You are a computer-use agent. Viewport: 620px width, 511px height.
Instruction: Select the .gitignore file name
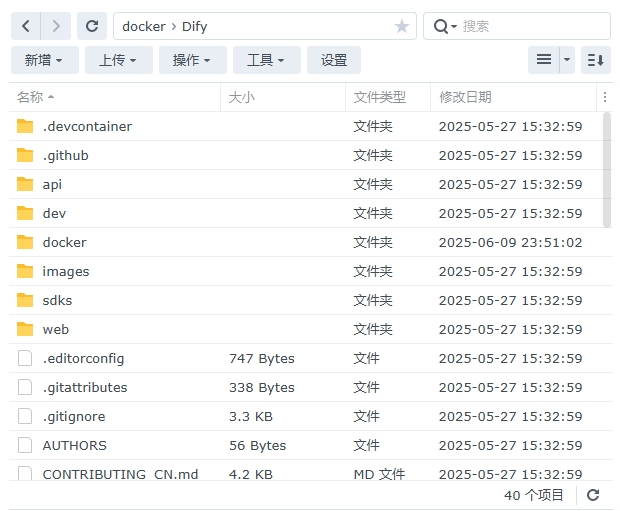point(74,417)
